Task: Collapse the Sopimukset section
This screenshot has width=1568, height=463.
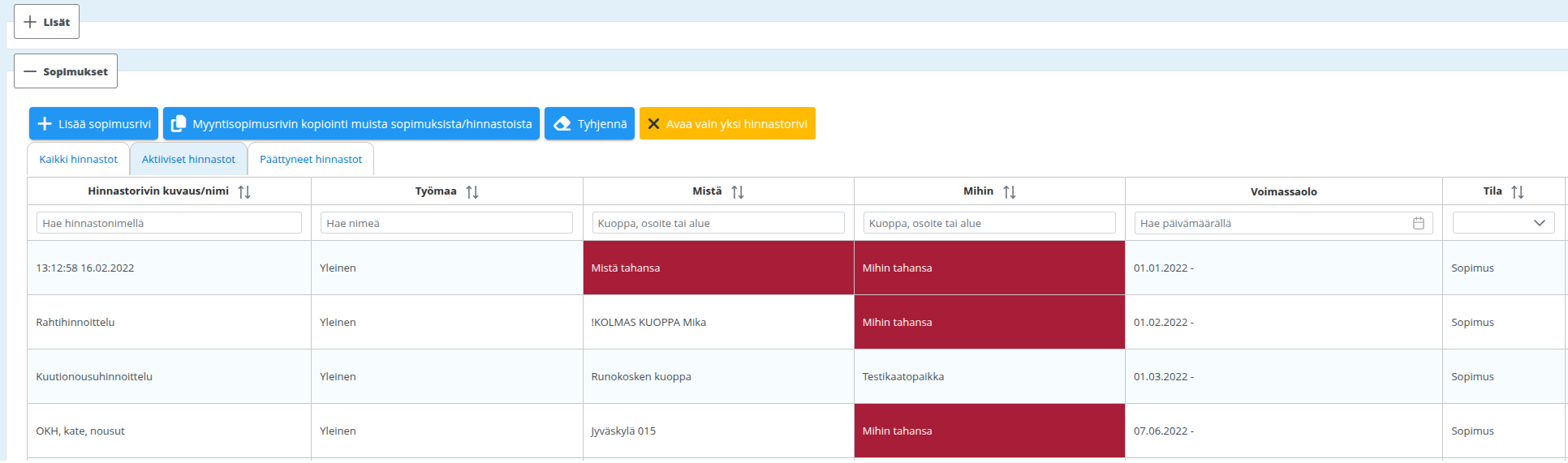Action: point(66,71)
